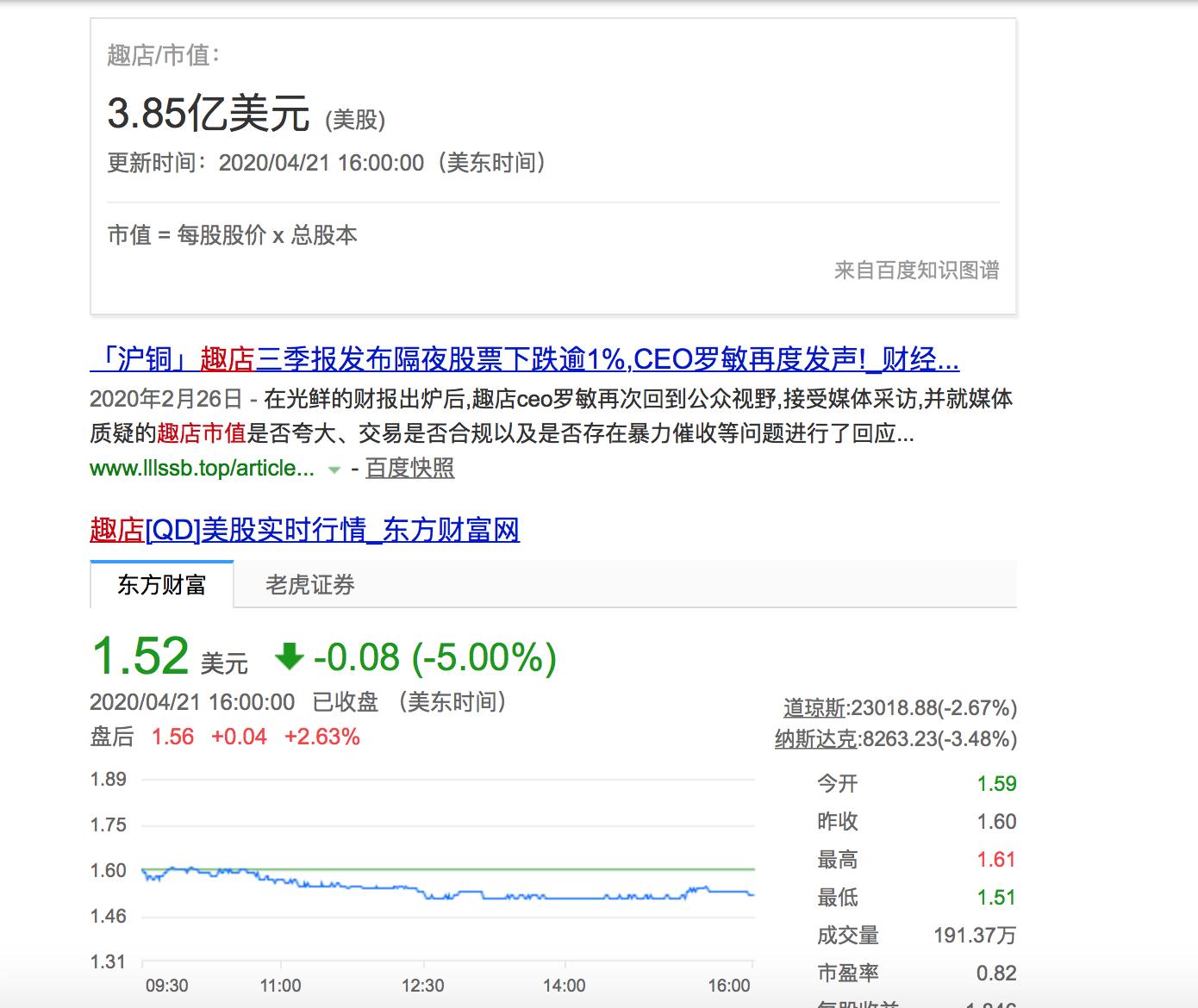Click the 市值 = 每股股价 x 总股本 formula
This screenshot has height=1008, width=1198.
tap(232, 235)
